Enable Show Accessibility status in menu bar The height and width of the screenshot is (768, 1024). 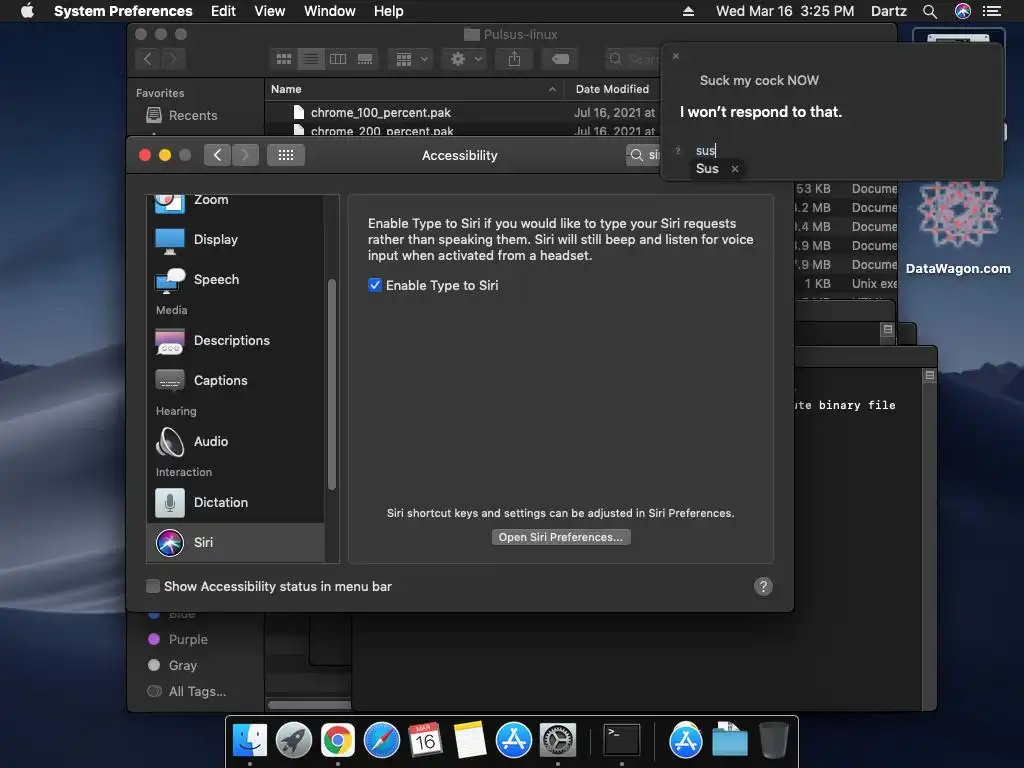153,586
